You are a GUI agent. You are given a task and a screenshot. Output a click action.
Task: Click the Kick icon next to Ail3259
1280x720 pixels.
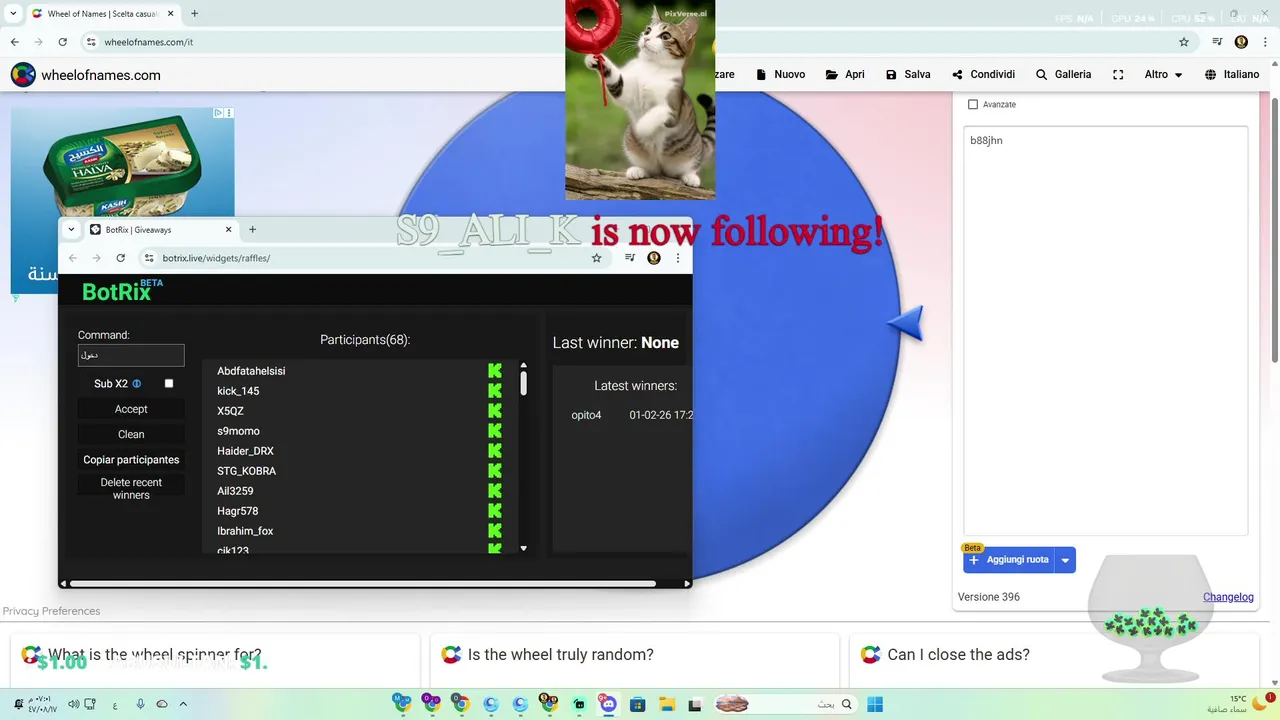click(x=495, y=491)
